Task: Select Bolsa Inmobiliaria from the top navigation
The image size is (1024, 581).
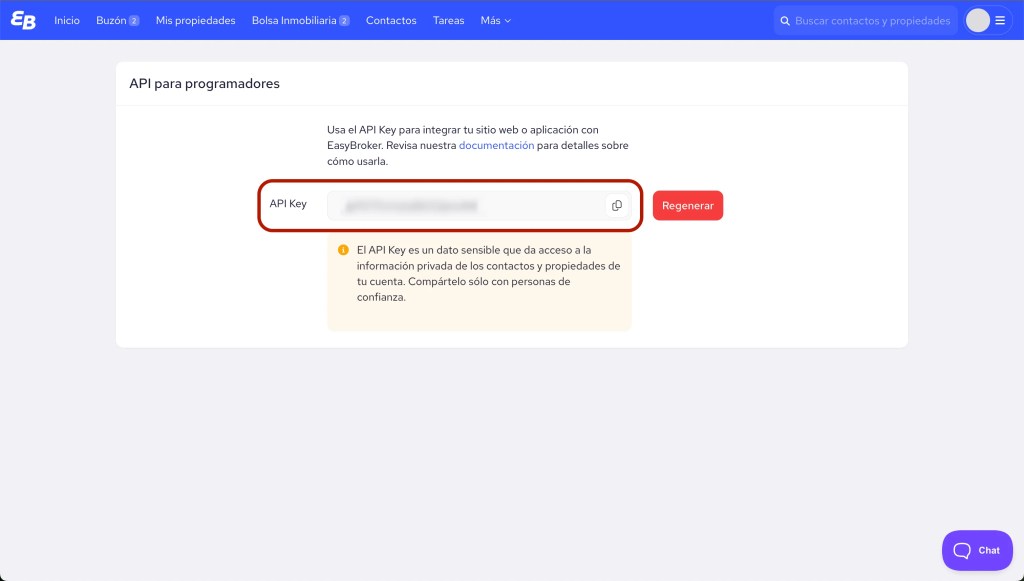Action: (294, 20)
